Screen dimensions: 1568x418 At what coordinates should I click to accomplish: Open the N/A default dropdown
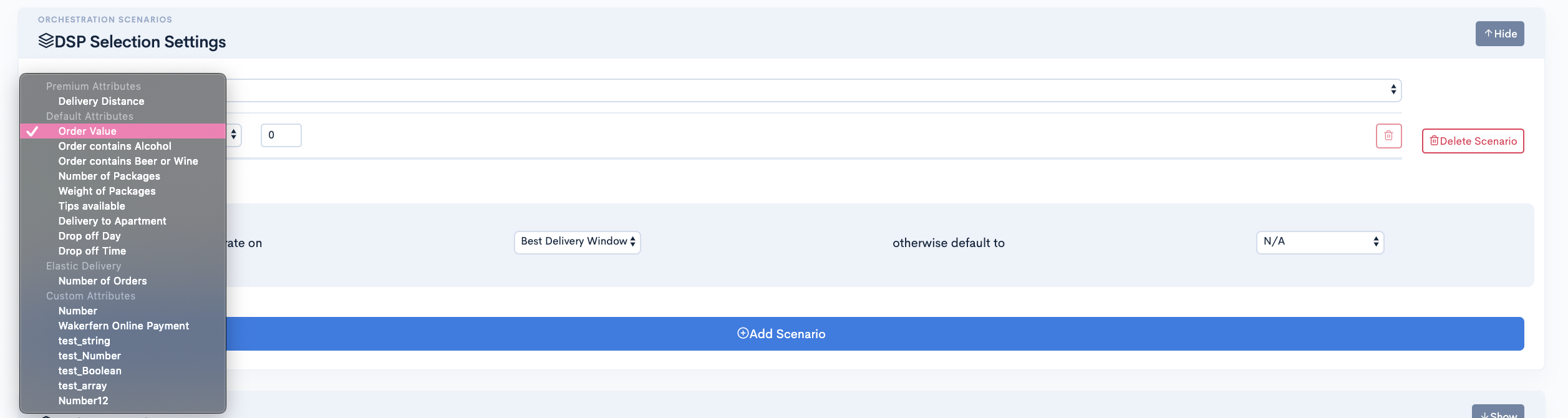1320,242
